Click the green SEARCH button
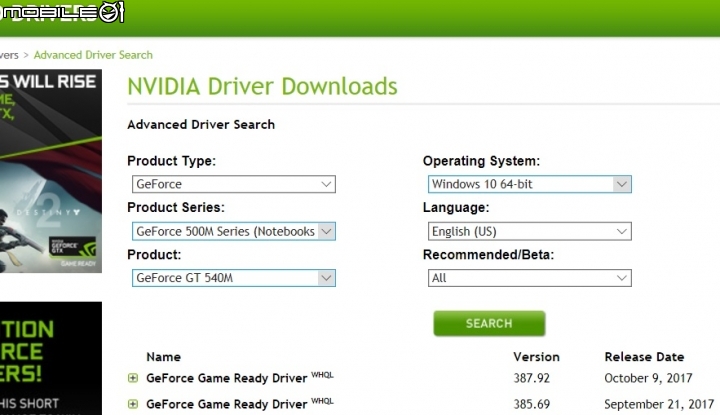Viewport: 720px width, 415px height. [489, 323]
